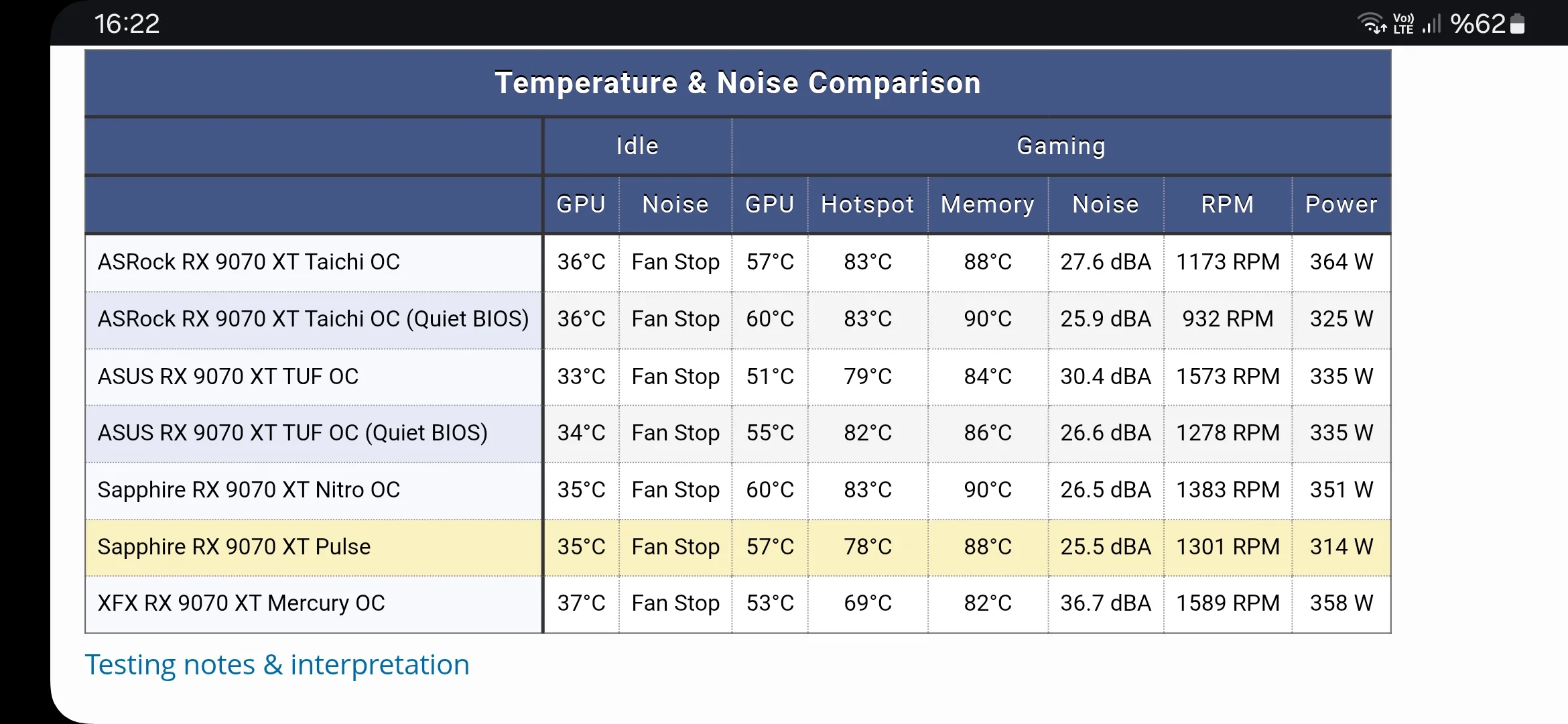Click the 364 W power value
1568x724 pixels.
pos(1341,262)
